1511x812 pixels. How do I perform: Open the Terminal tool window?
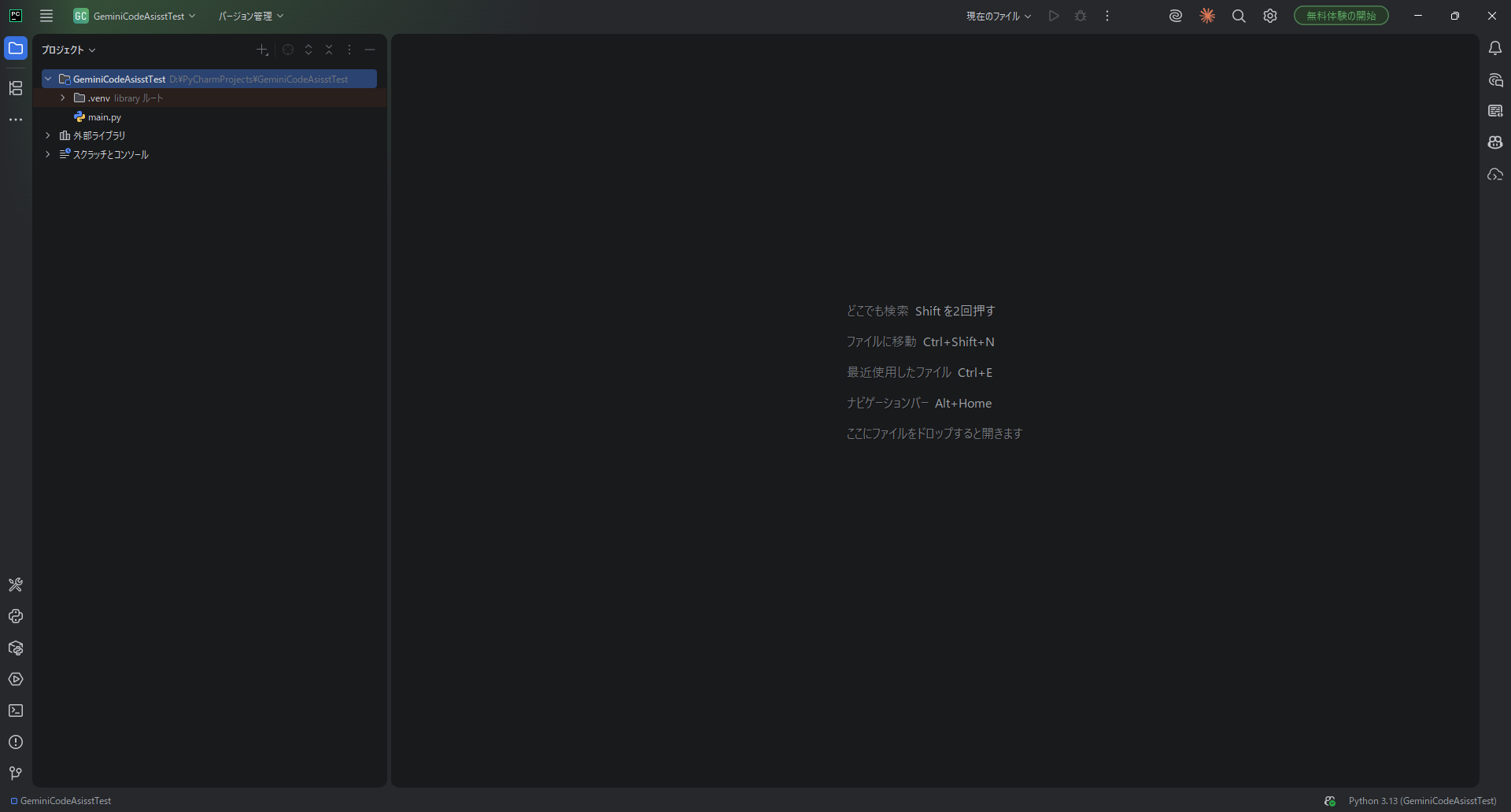tap(16, 710)
